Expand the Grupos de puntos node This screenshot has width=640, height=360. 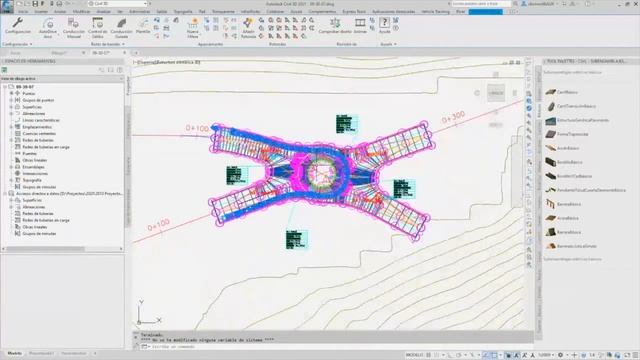click(x=11, y=100)
